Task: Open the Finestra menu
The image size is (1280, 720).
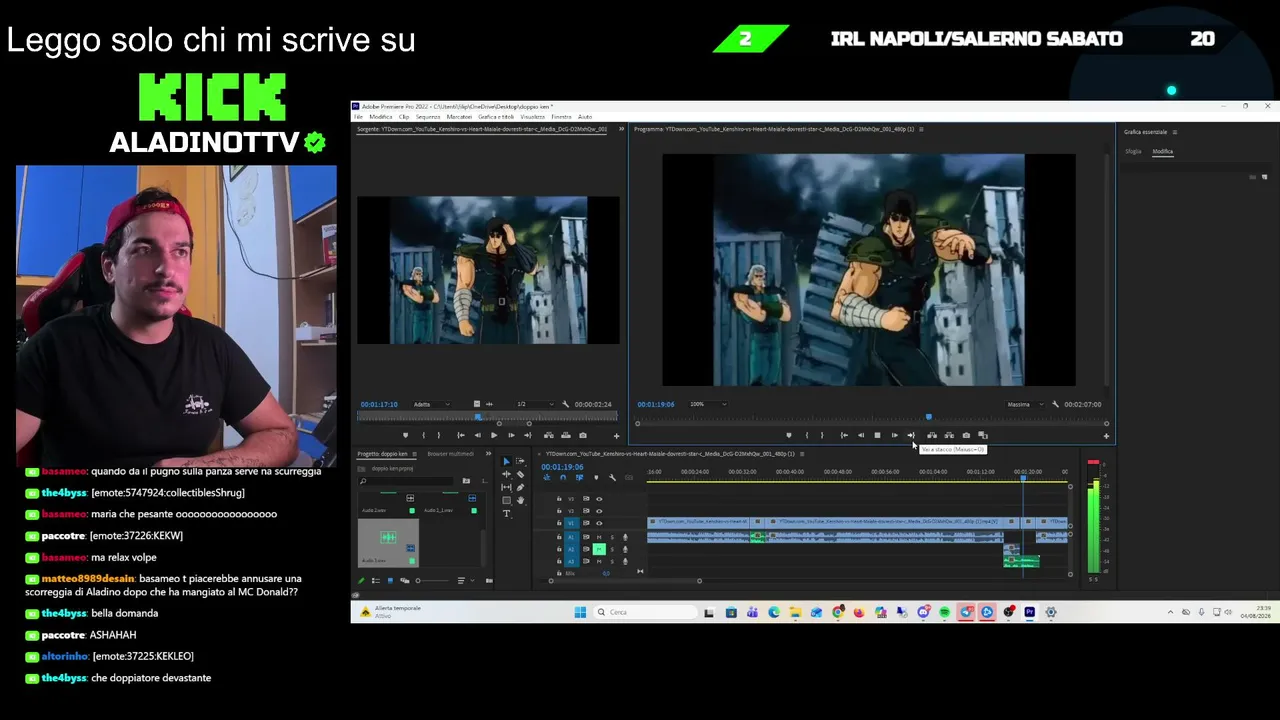Action: point(561,117)
